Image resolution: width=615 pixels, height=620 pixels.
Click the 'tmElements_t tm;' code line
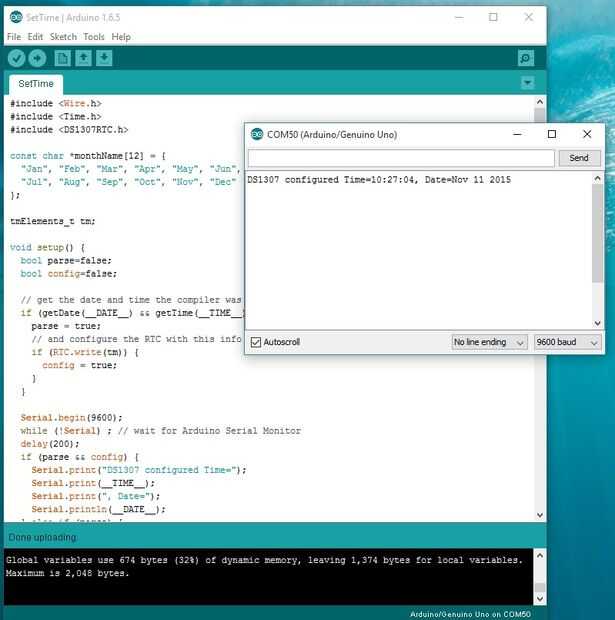(x=53, y=221)
